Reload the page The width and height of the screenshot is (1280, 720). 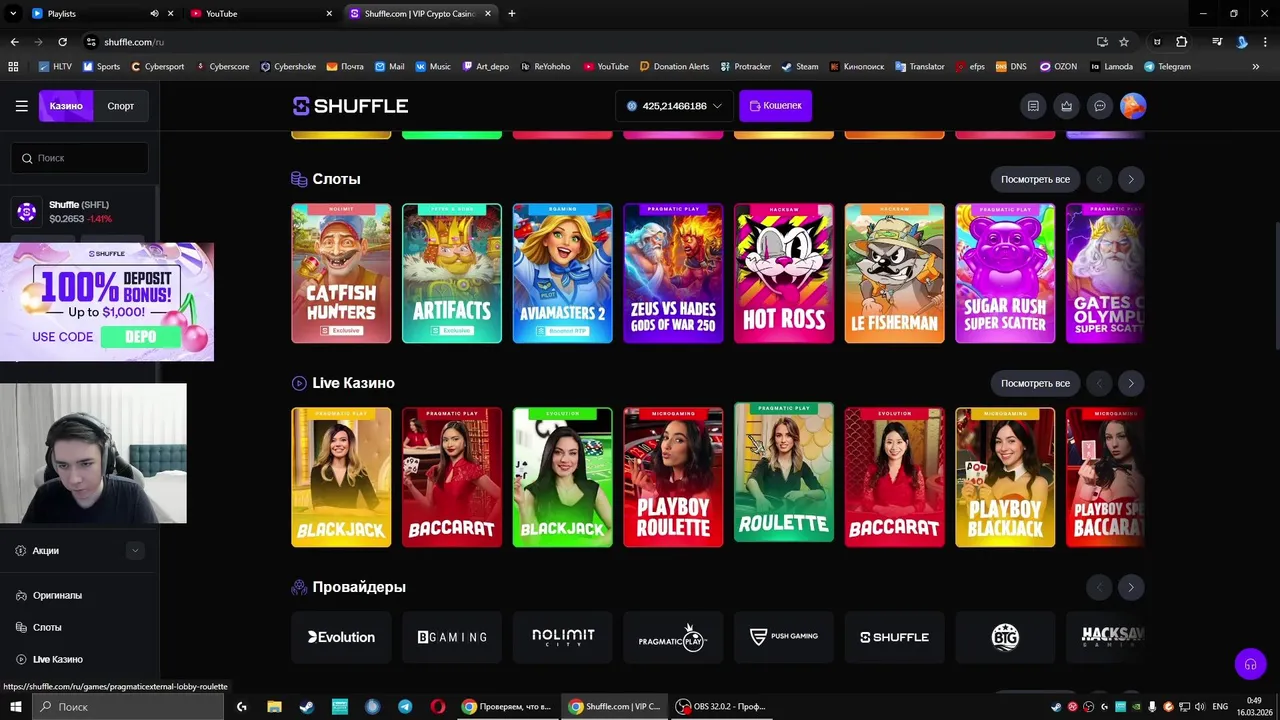click(x=62, y=42)
